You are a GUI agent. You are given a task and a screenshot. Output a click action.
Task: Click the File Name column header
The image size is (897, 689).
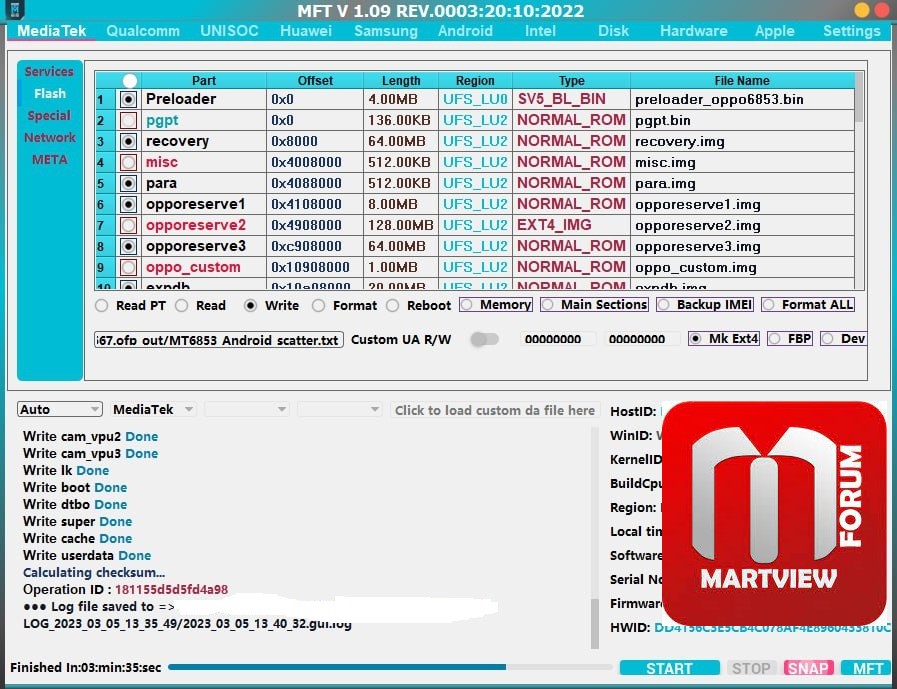pos(742,81)
